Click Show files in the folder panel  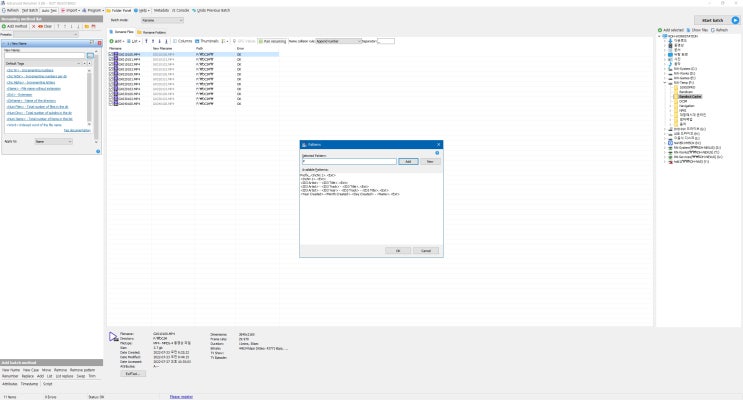coord(697,30)
